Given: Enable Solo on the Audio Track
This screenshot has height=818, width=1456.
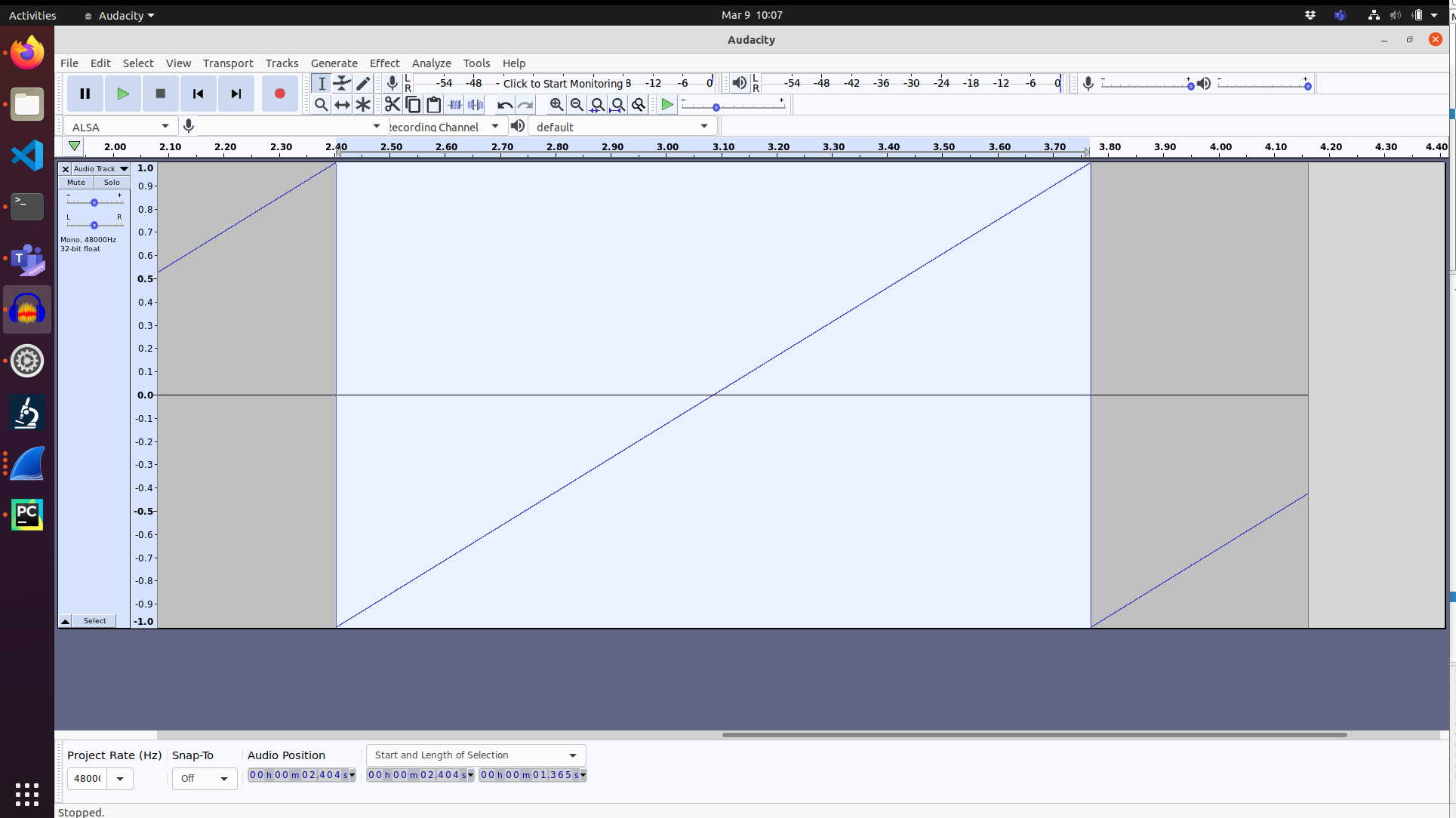Looking at the screenshot, I should [111, 182].
